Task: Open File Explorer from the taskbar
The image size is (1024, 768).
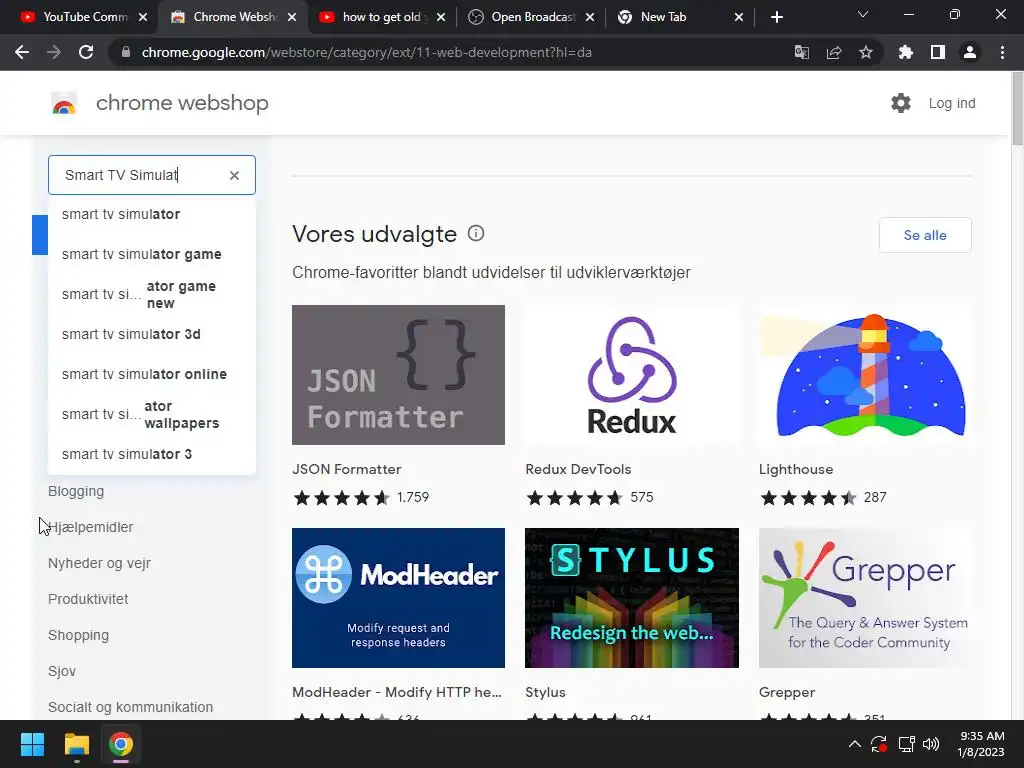Action: coord(76,744)
